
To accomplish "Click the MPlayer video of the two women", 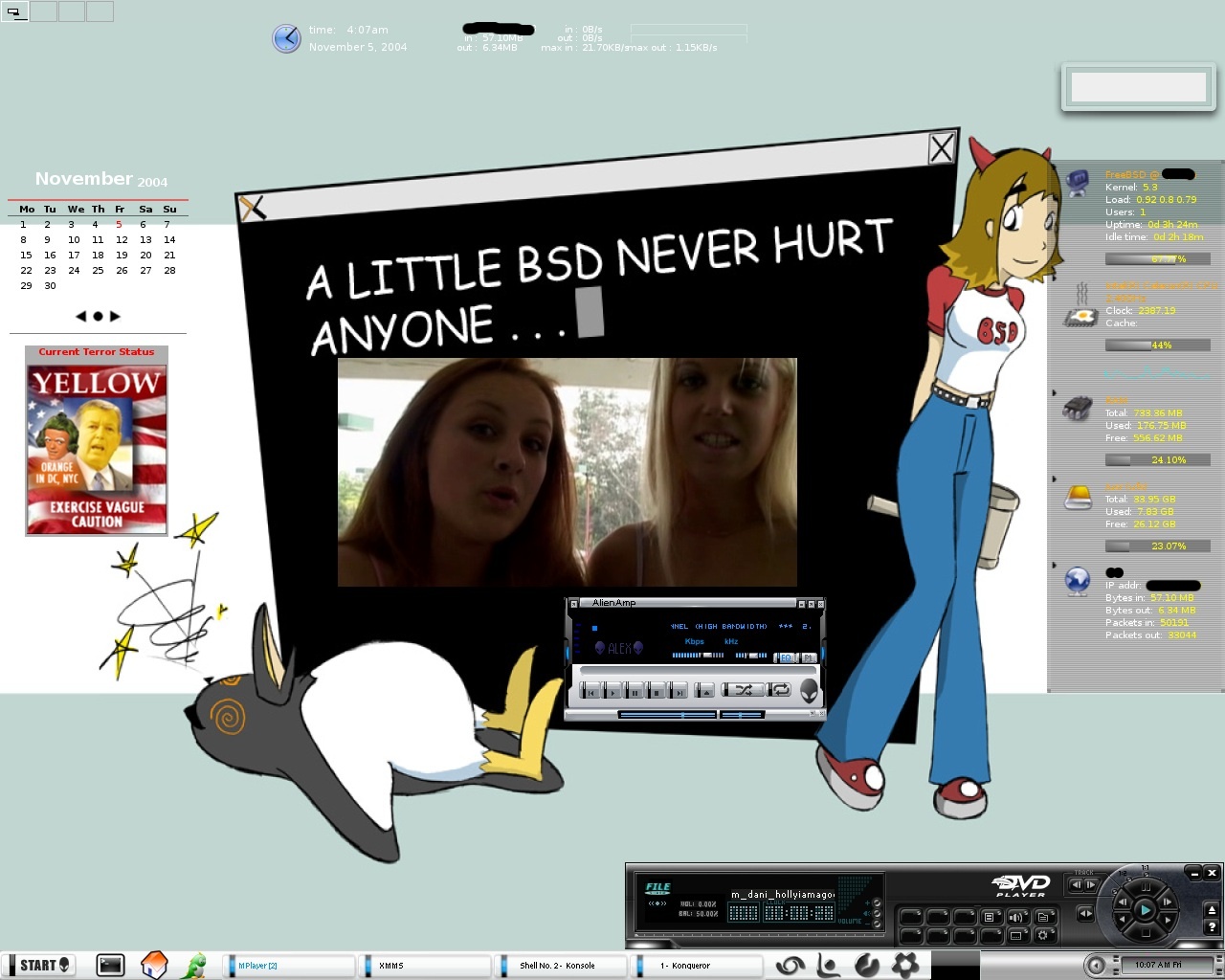I will 567,472.
